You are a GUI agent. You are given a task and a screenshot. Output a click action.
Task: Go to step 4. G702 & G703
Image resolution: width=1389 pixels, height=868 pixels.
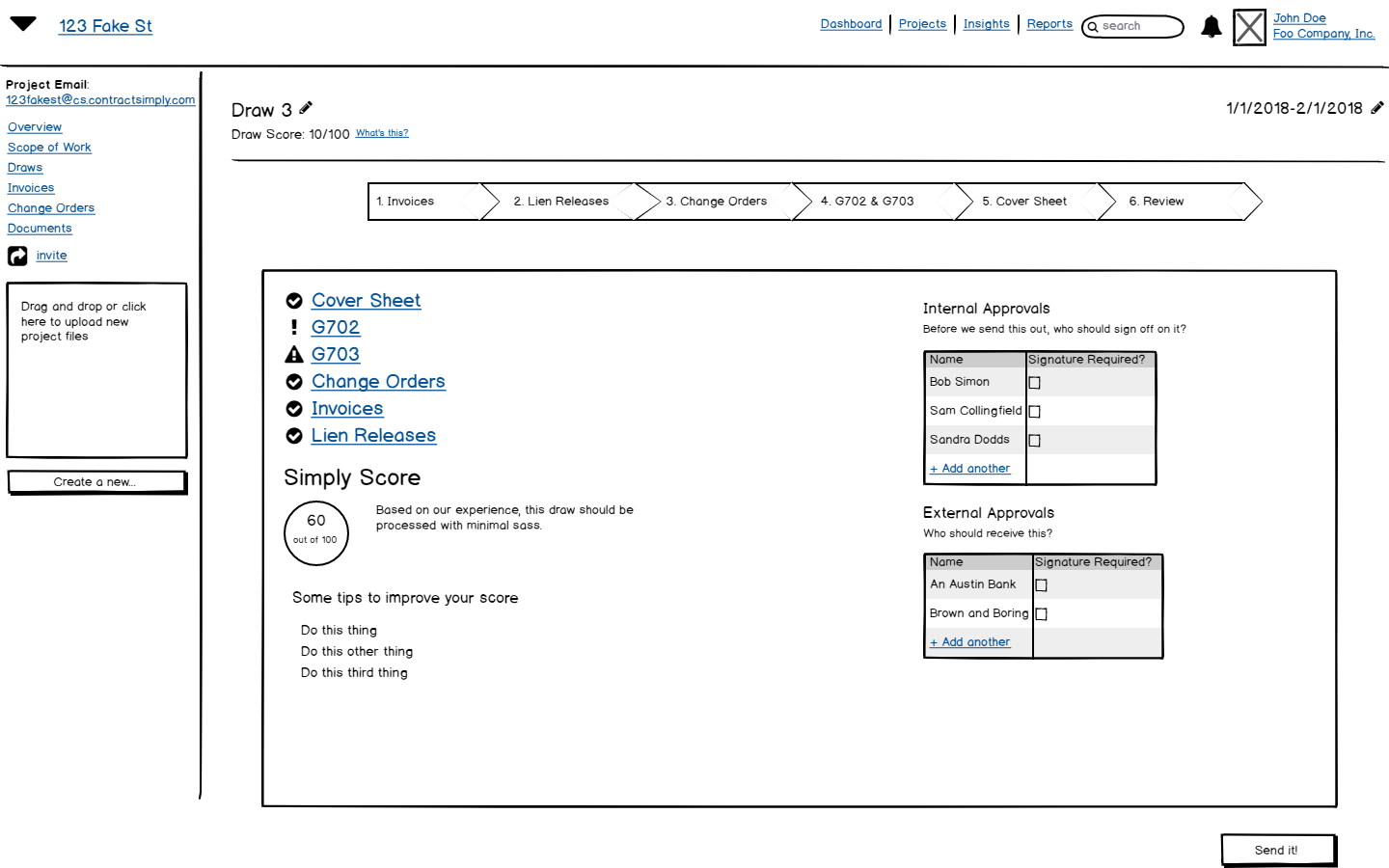pos(883,202)
